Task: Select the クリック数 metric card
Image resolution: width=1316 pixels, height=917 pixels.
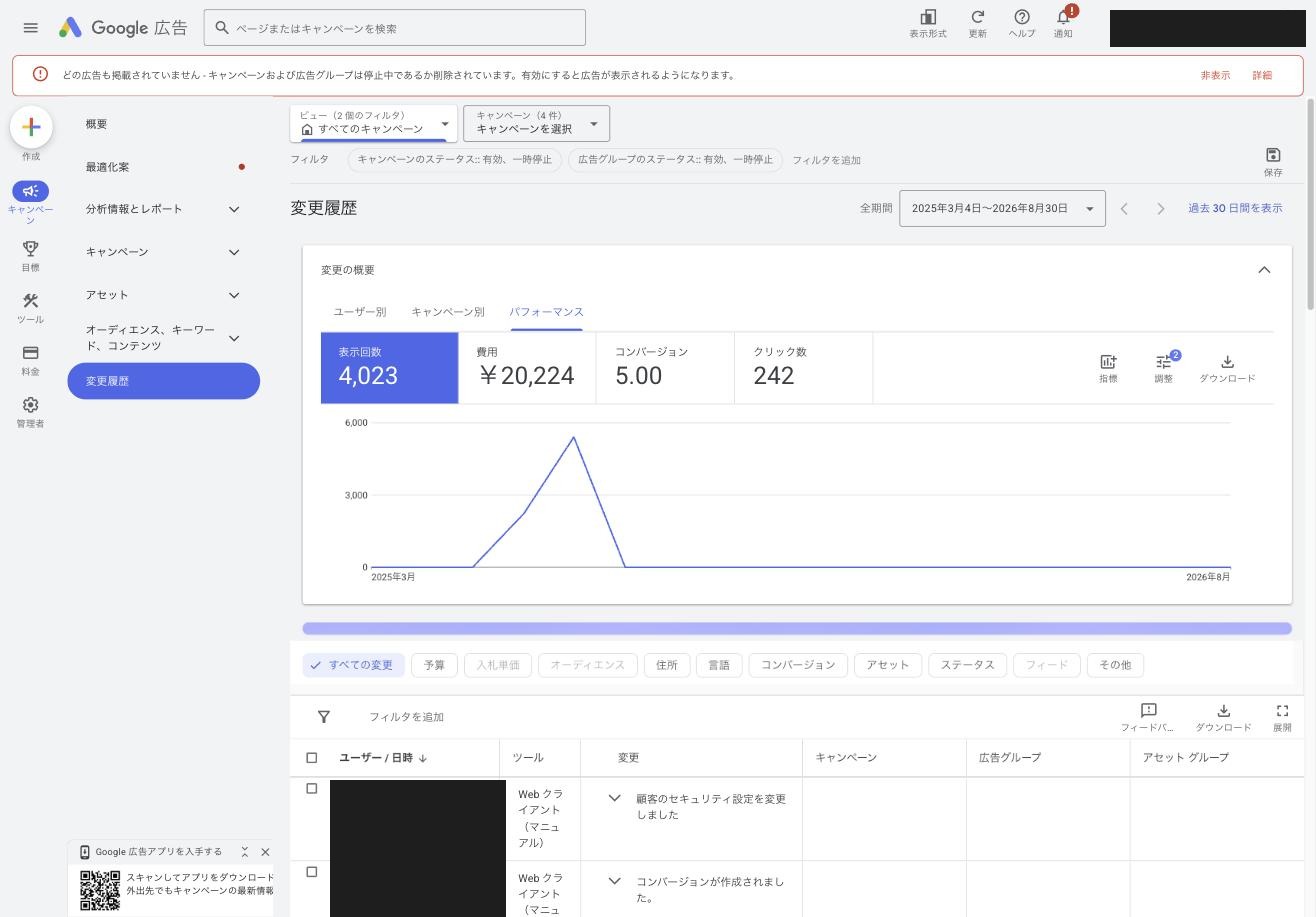Action: pos(803,368)
